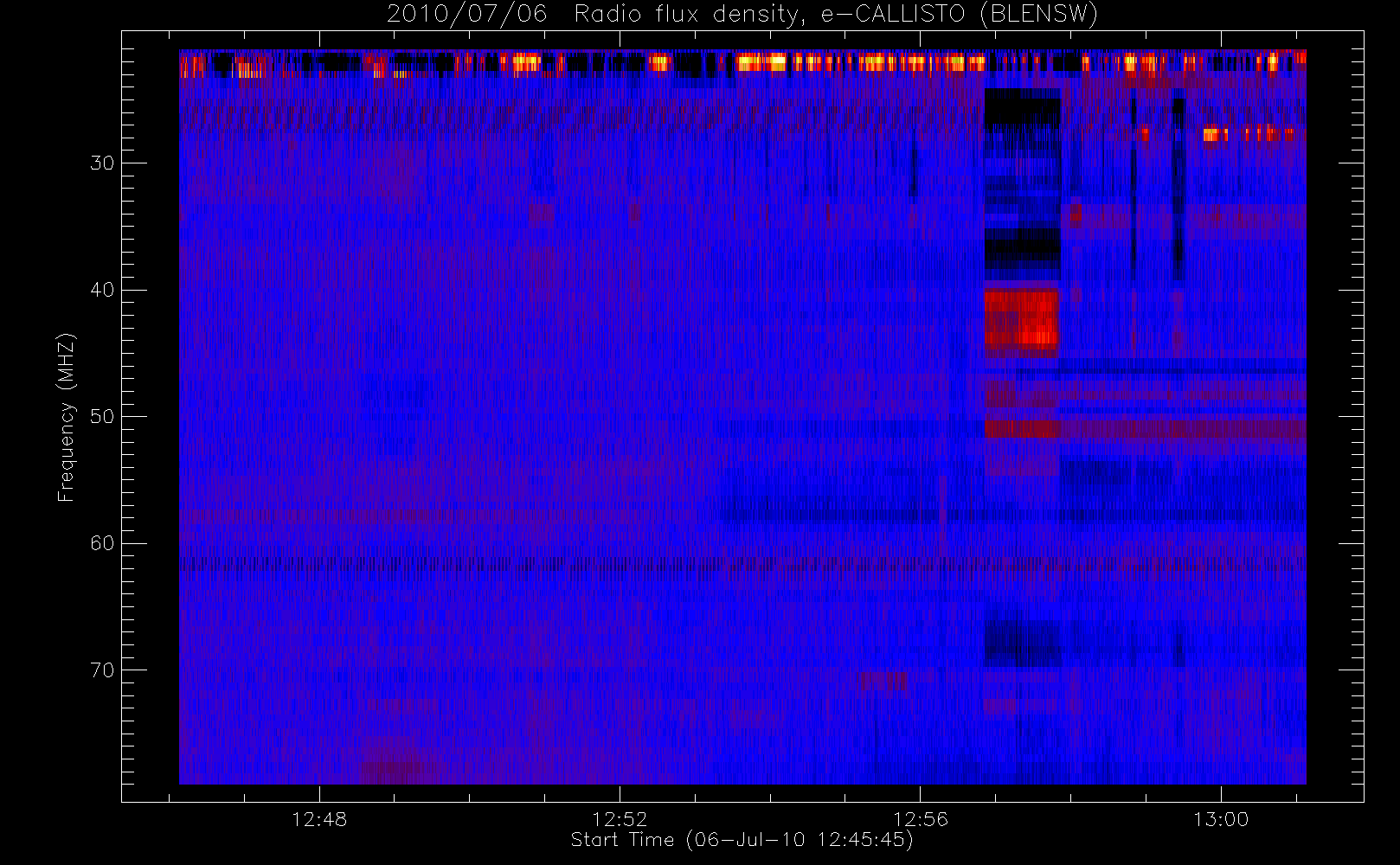Click the 60 frequency tick label
This screenshot has height=865, width=1400.
click(x=102, y=543)
